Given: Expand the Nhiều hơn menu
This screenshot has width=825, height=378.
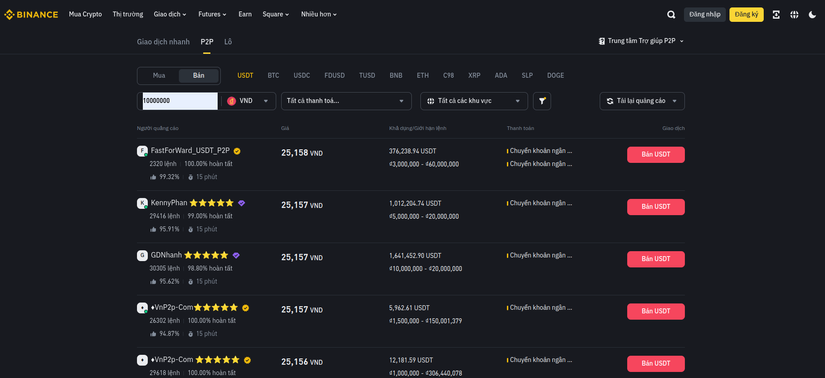Looking at the screenshot, I should click(319, 14).
